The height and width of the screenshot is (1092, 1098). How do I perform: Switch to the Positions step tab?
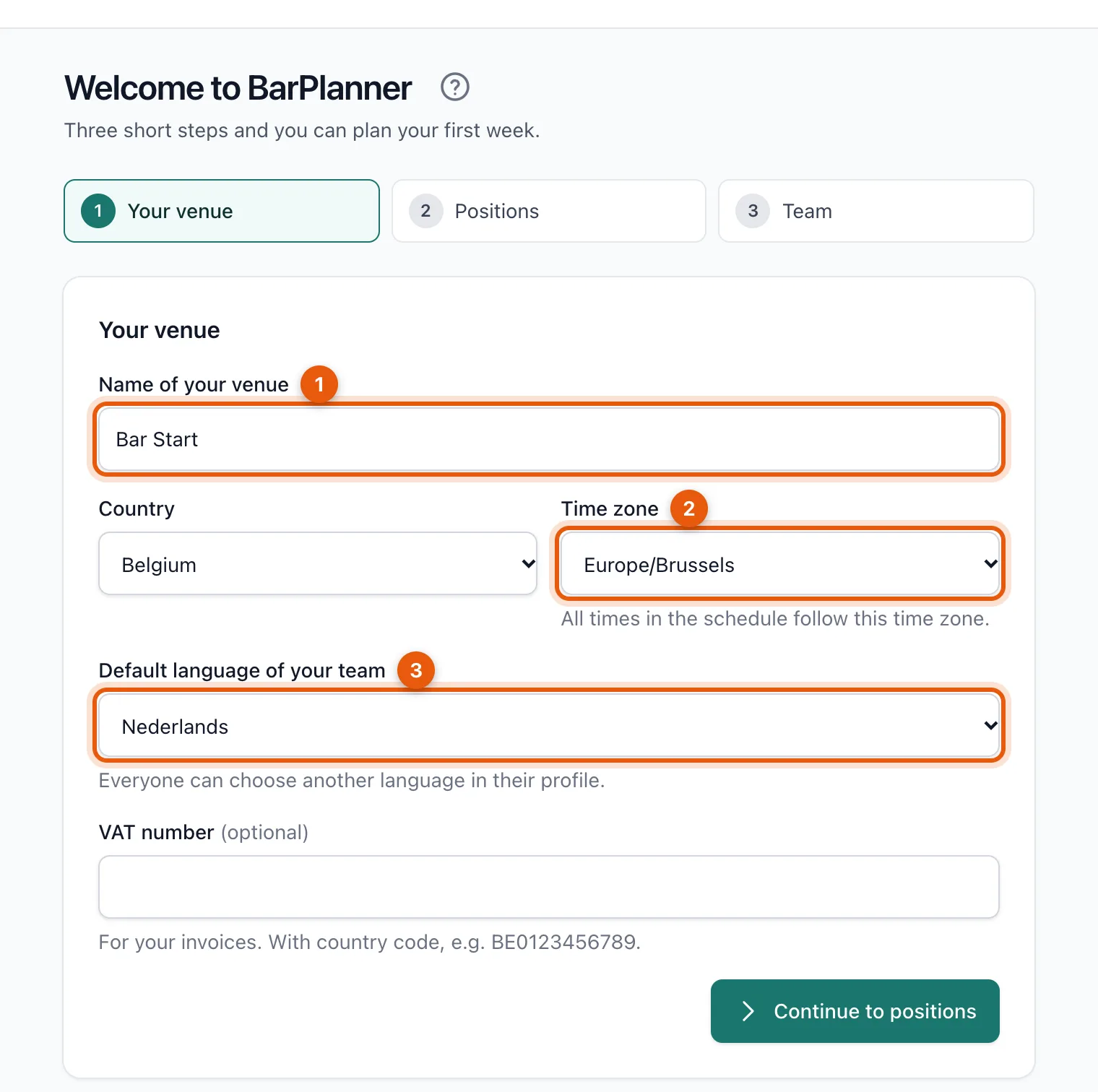(x=549, y=211)
